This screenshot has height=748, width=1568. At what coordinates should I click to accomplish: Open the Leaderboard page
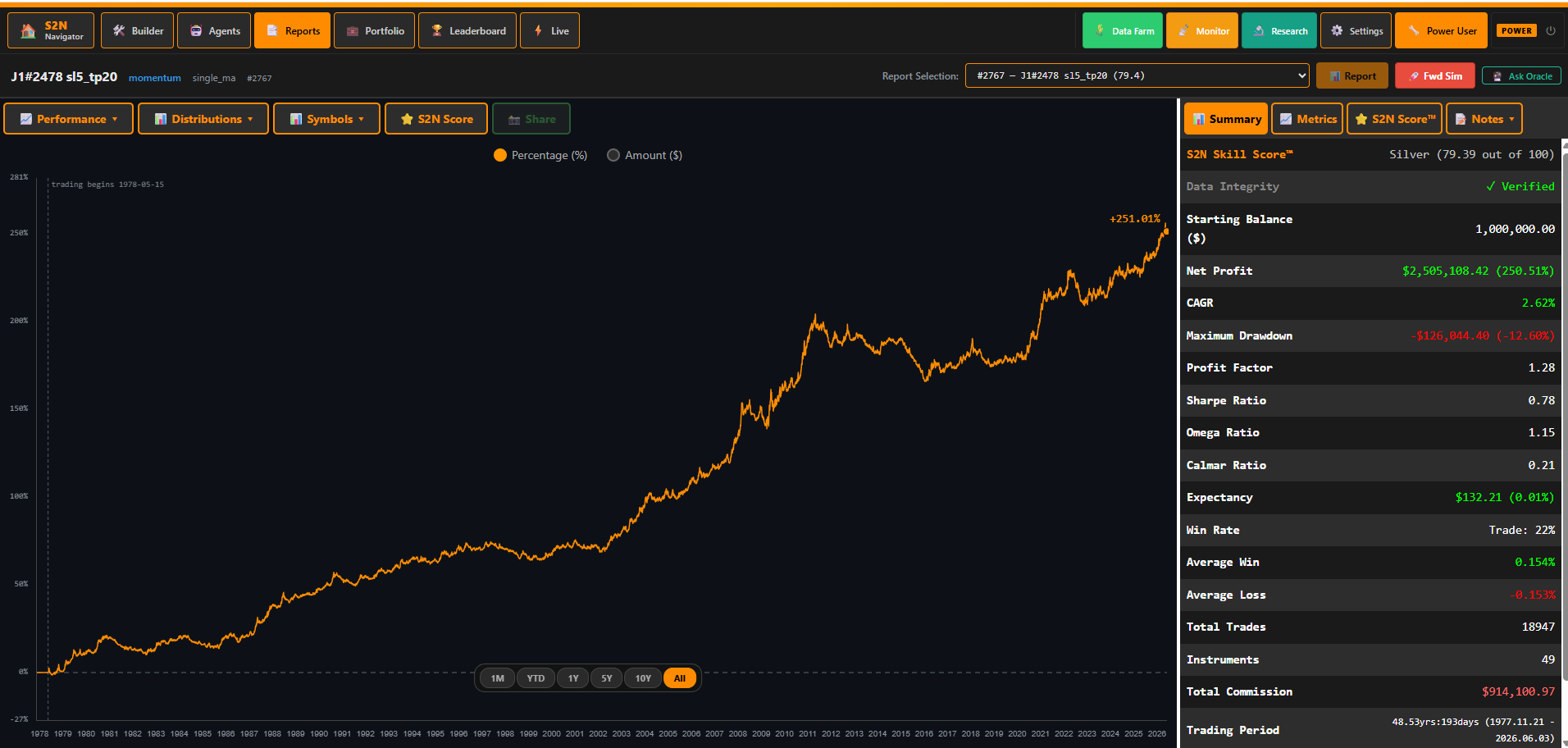point(467,30)
